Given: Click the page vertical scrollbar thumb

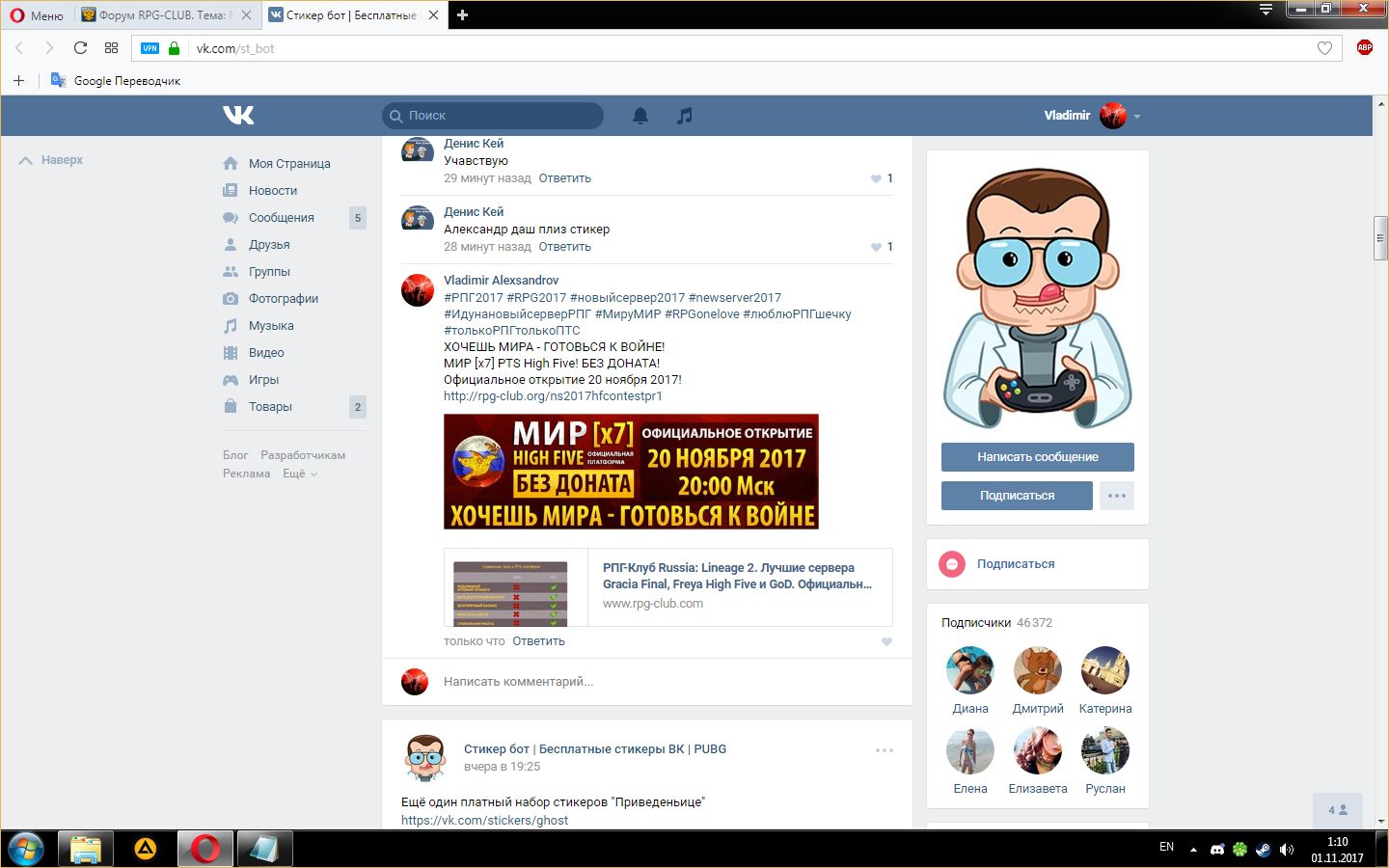Looking at the screenshot, I should click(1380, 238).
